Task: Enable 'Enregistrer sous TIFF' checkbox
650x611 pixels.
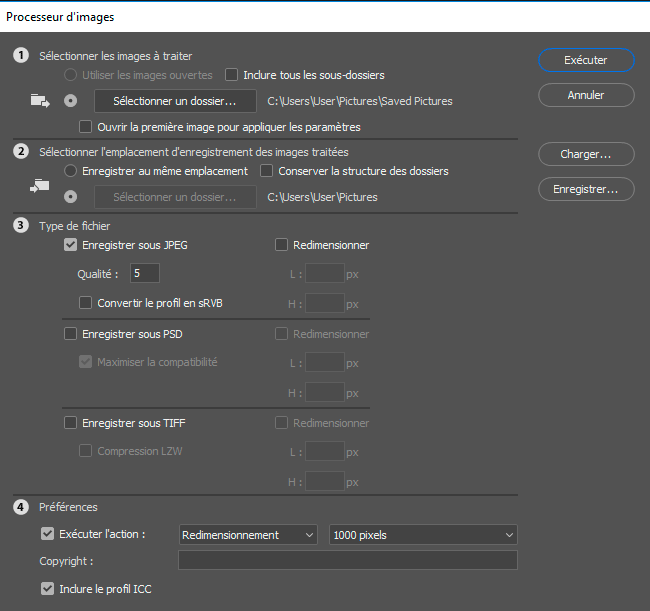Action: point(71,423)
